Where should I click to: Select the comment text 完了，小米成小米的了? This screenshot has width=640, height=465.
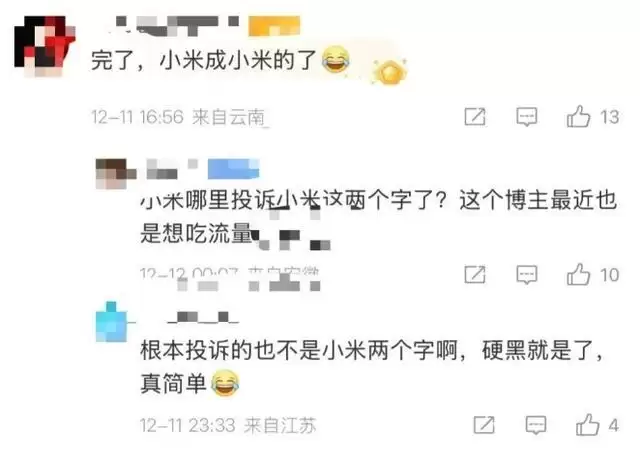pos(204,60)
